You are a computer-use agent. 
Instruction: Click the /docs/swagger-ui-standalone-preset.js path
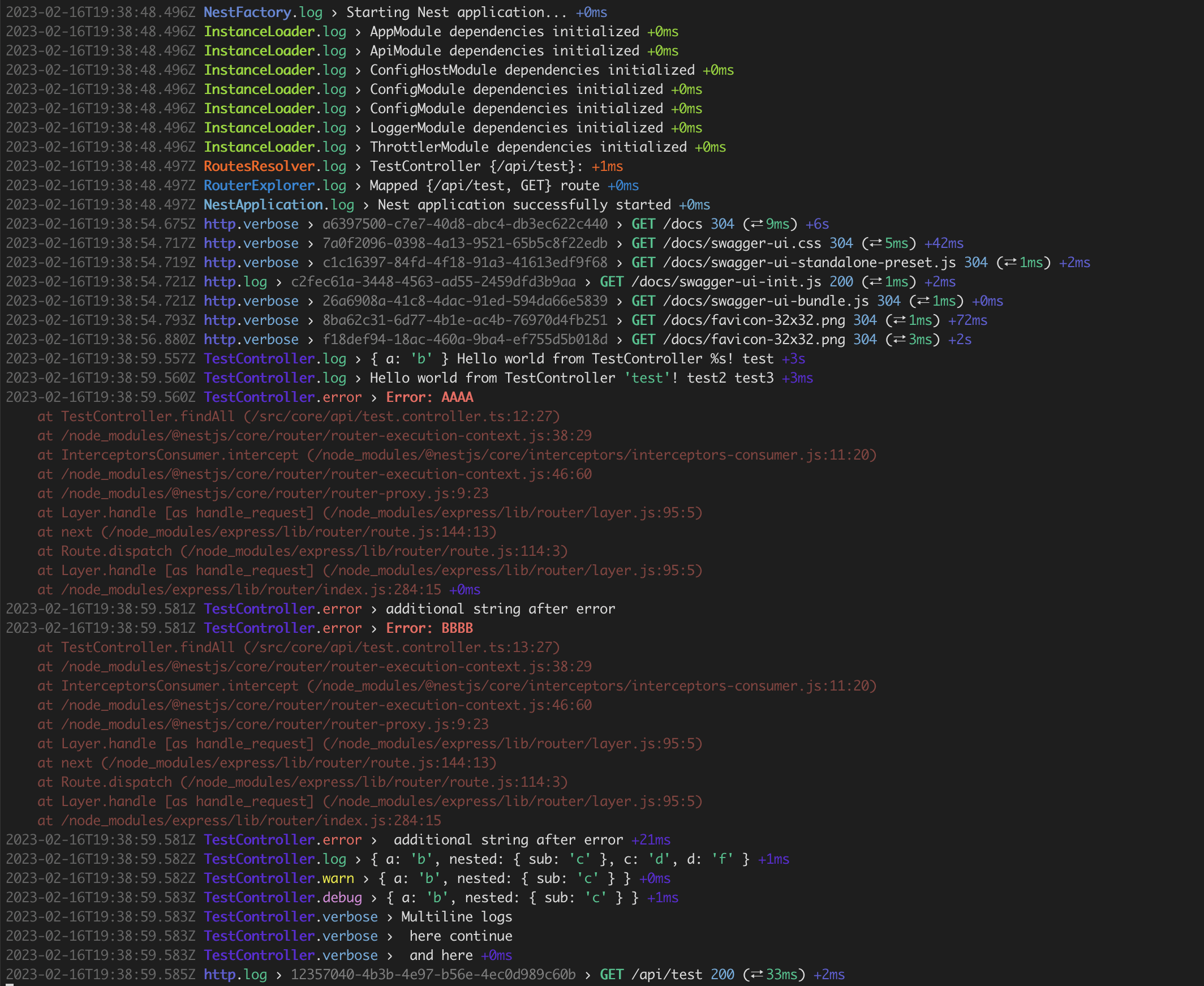click(810, 263)
